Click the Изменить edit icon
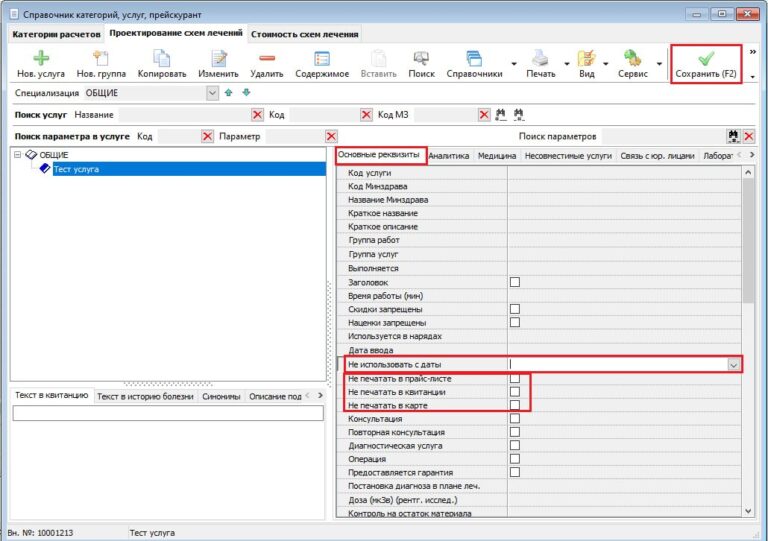This screenshot has width=768, height=541. (218, 58)
